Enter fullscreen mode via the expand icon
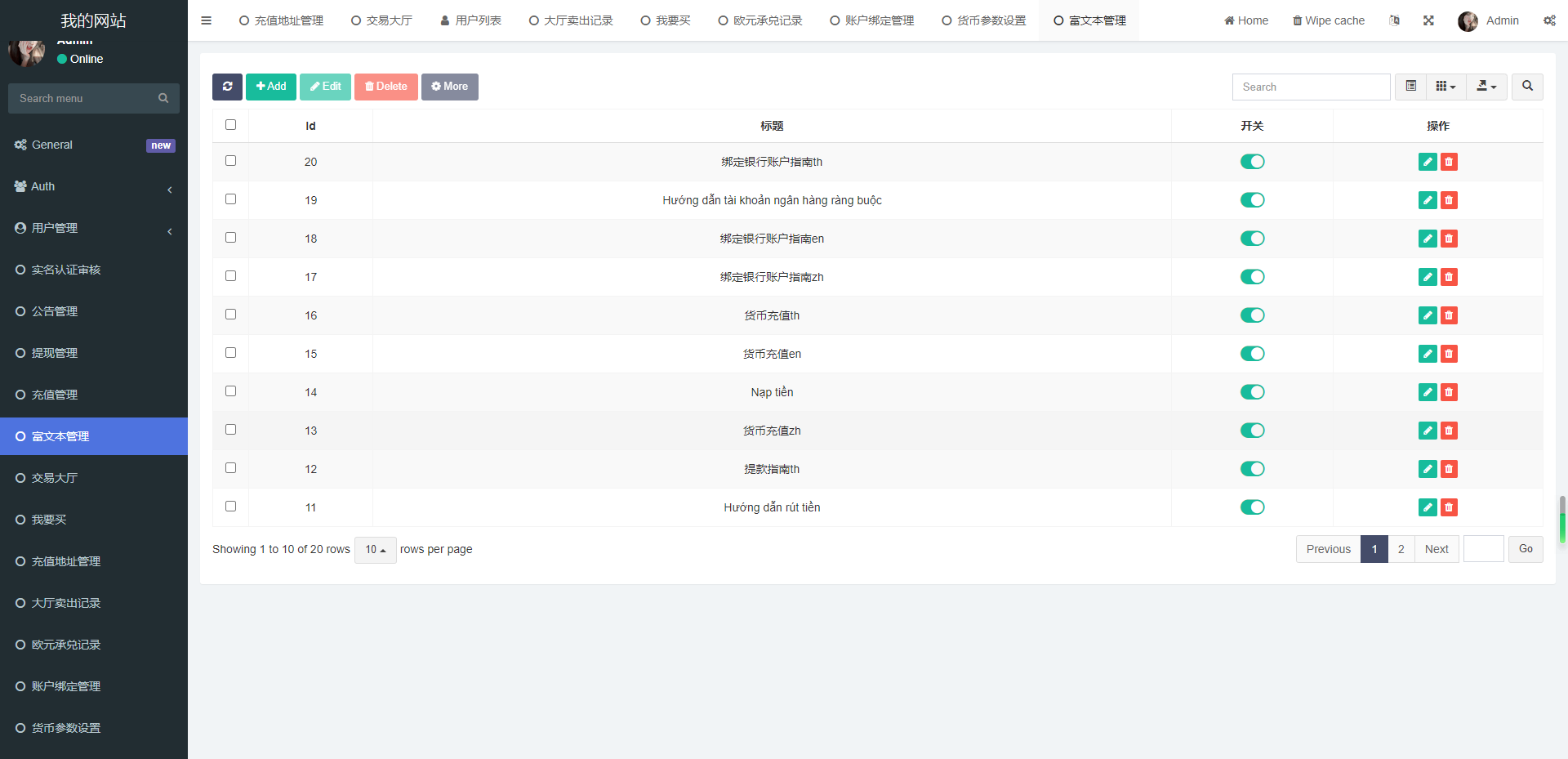This screenshot has width=1568, height=759. tap(1428, 20)
